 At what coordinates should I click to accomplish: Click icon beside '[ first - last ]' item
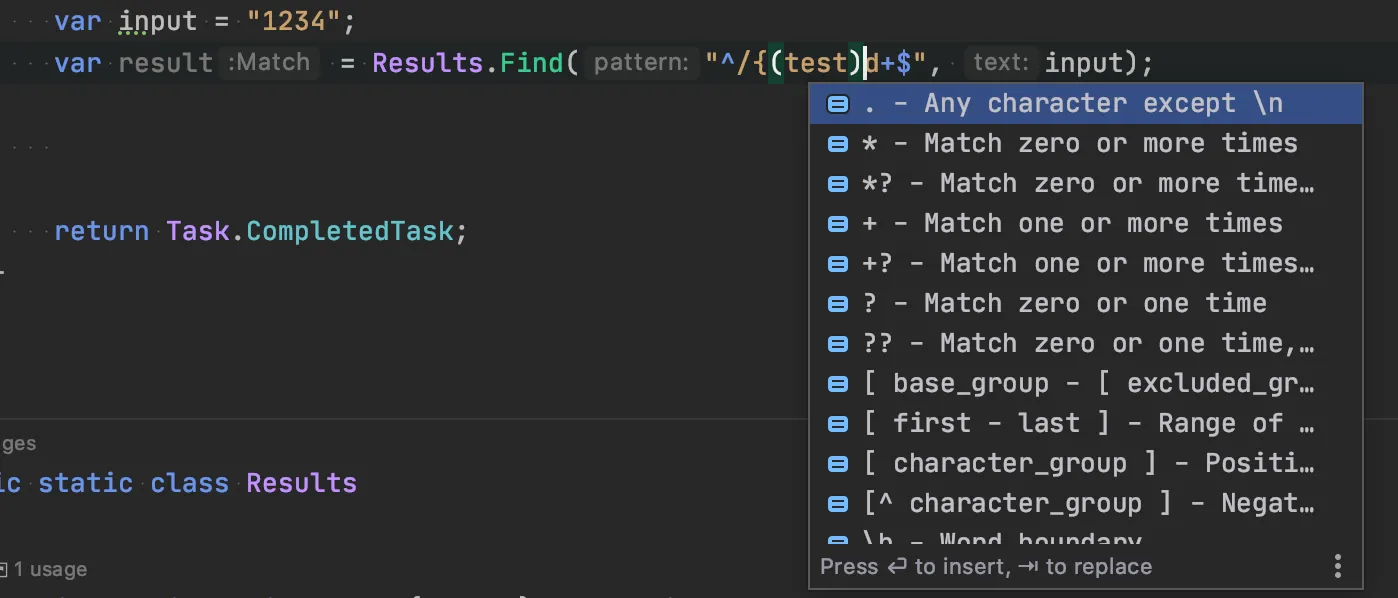838,424
